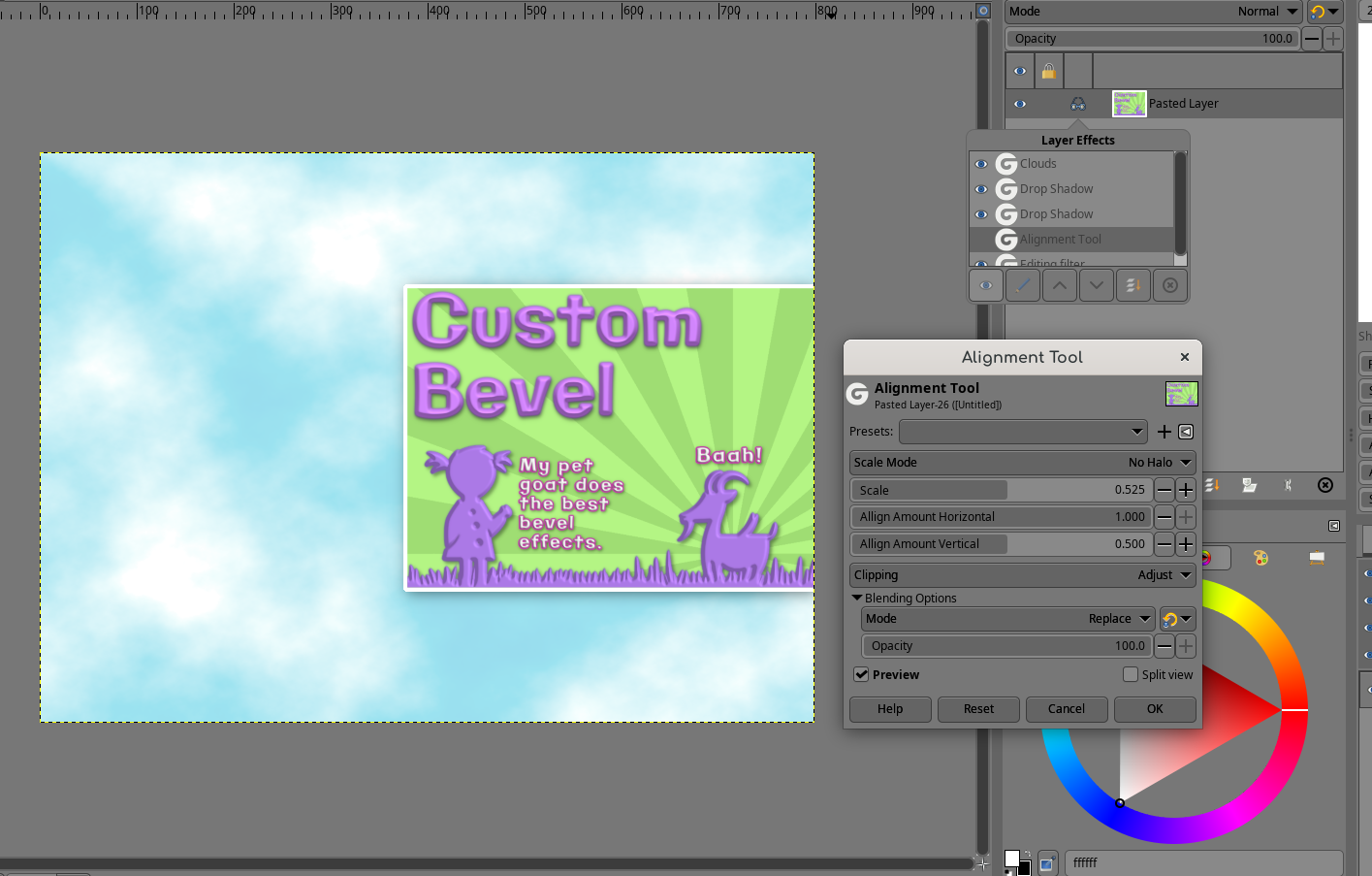Screen dimensions: 1372x876
Task: Hide the Pasted Layer
Action: click(1020, 104)
